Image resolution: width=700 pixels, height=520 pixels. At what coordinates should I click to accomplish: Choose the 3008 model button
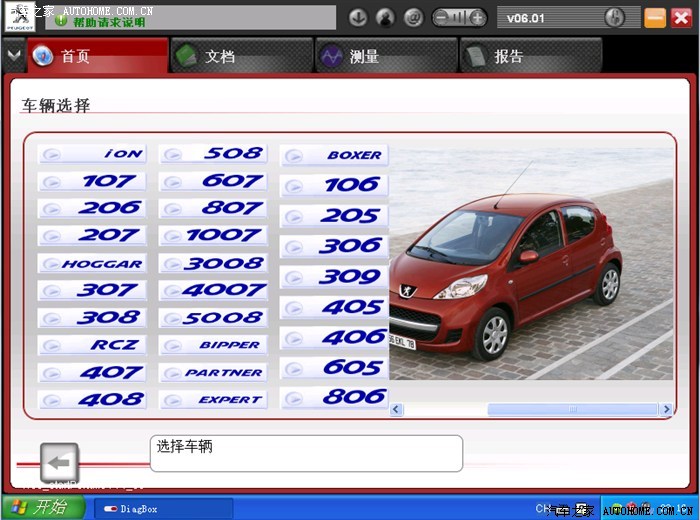point(213,263)
